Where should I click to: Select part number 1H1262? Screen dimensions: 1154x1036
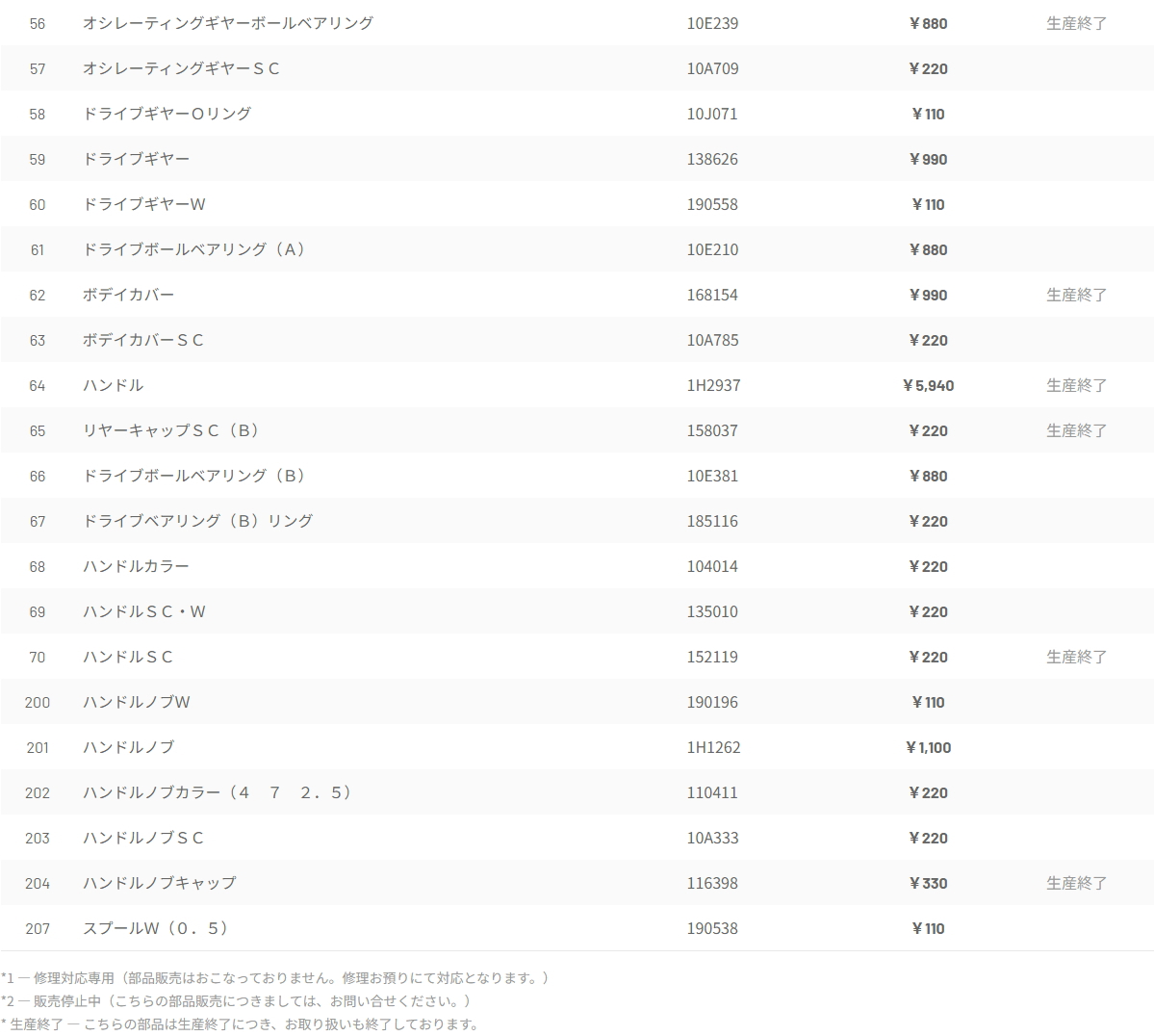pos(713,747)
